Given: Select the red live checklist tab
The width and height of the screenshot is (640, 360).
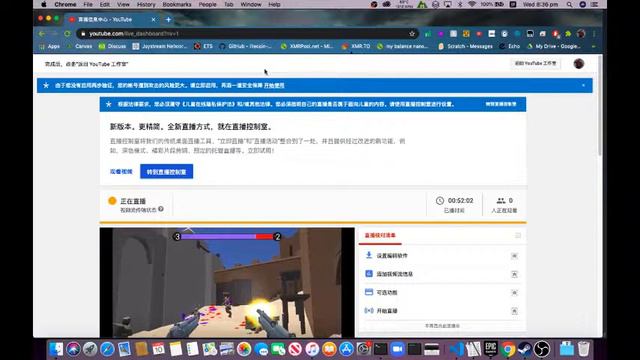Looking at the screenshot, I should 380,236.
